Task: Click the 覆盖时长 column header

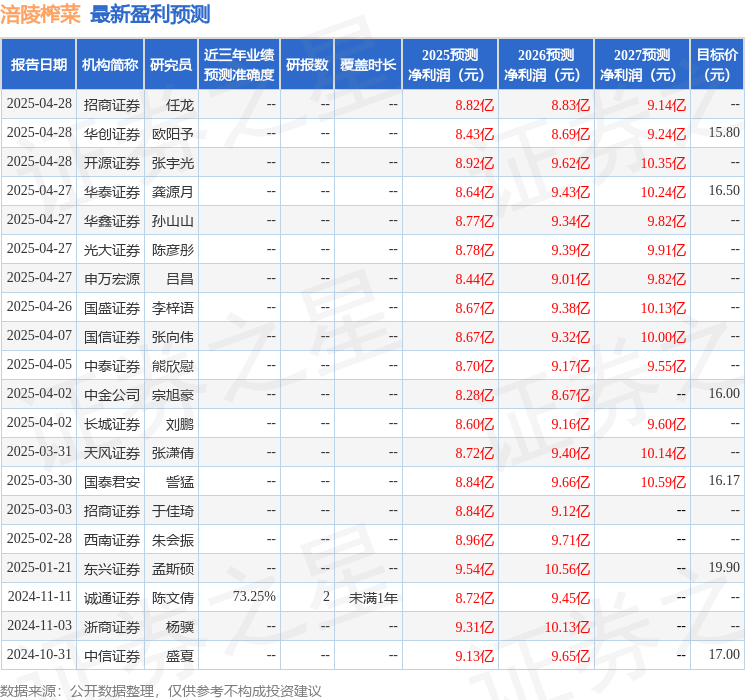Action: coord(368,65)
